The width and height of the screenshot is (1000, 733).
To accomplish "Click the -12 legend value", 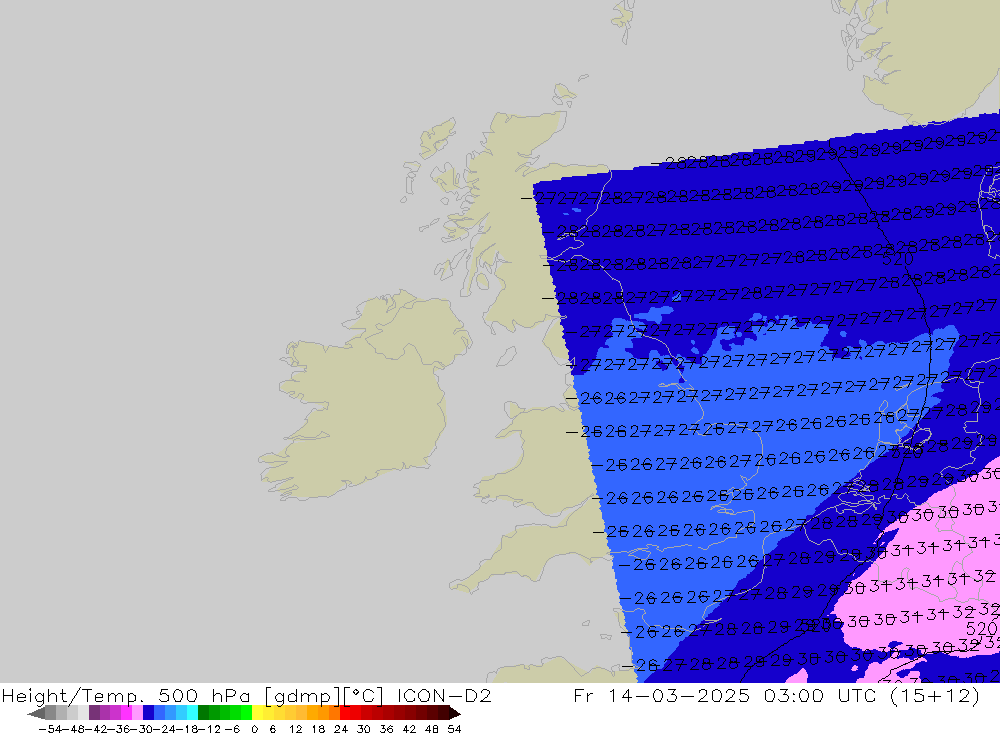I will coord(210,729).
